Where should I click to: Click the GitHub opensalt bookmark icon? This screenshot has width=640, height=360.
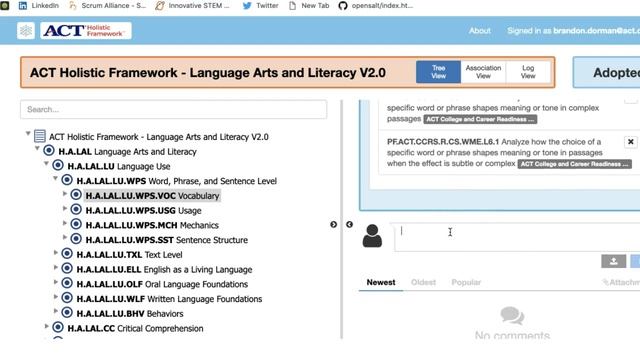pos(343,5)
